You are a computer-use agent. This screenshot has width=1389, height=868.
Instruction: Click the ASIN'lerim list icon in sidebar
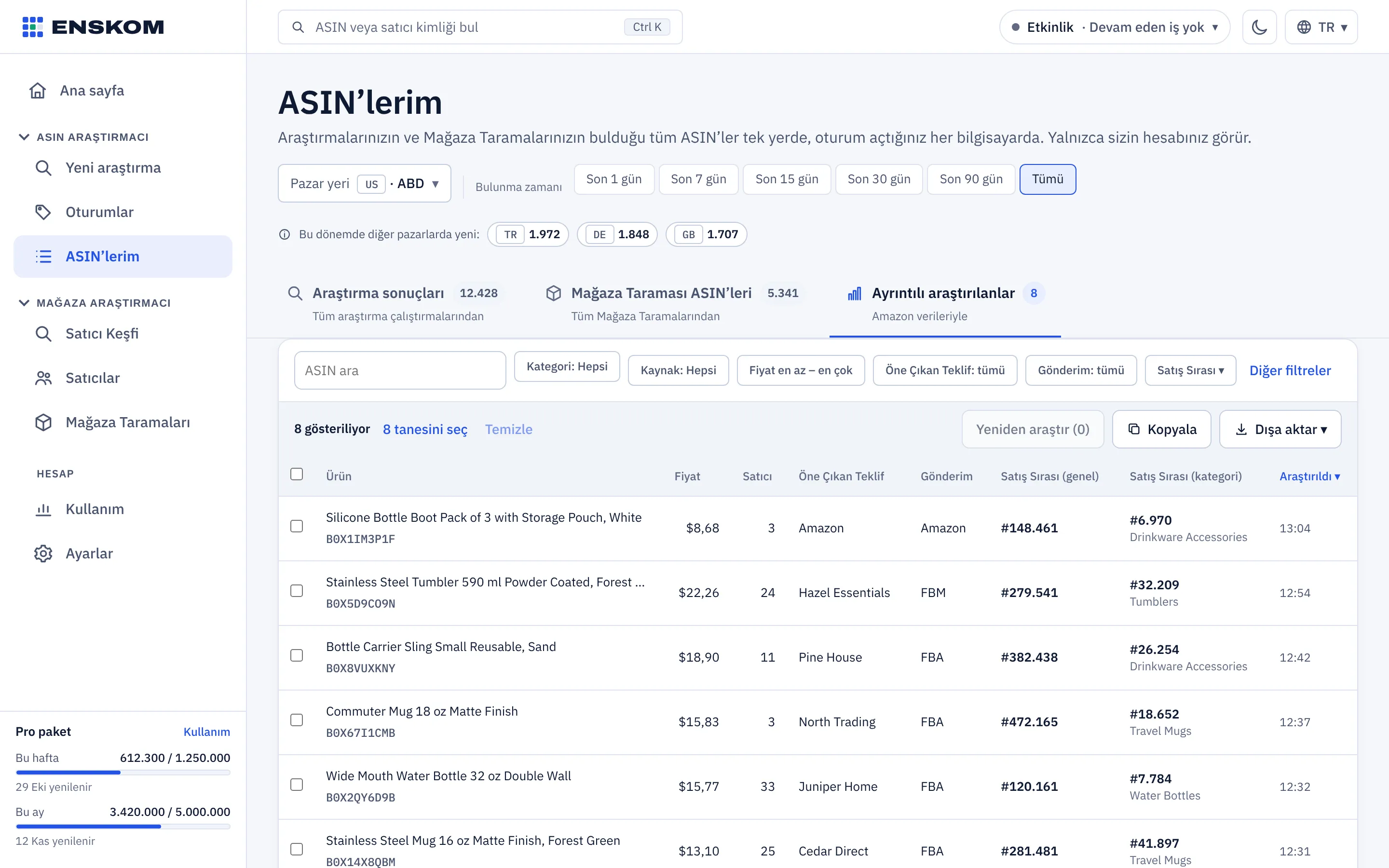43,257
